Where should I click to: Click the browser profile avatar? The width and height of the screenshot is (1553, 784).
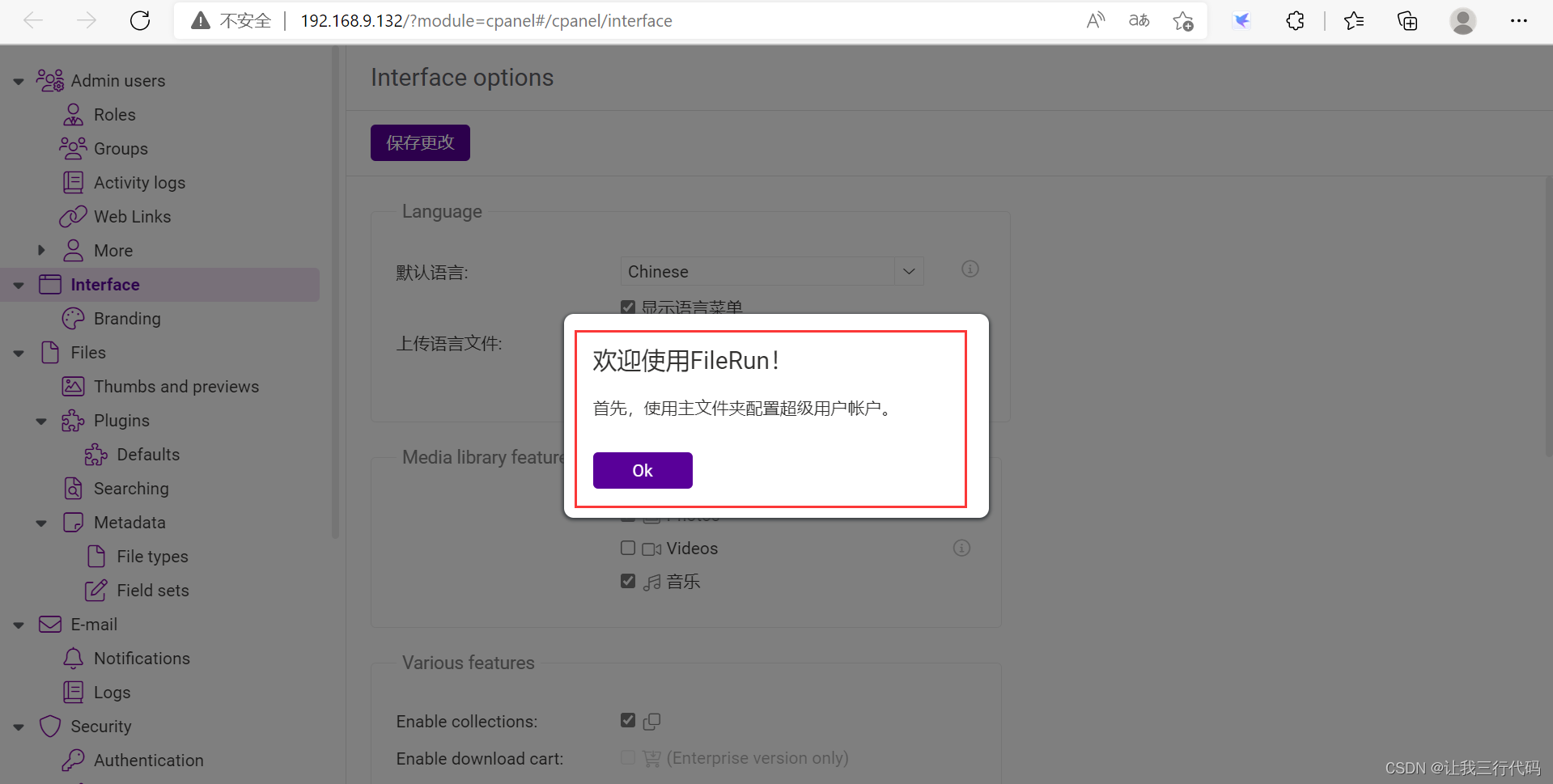coord(1462,20)
